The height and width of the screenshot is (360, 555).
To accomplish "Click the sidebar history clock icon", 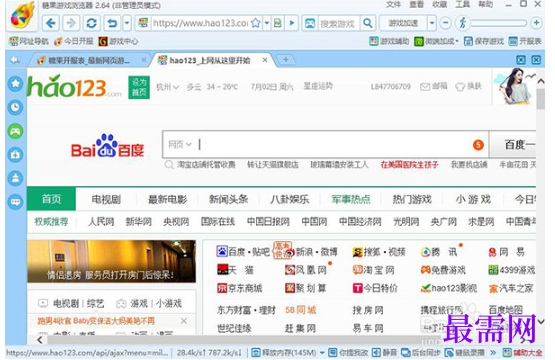I will point(16,107).
